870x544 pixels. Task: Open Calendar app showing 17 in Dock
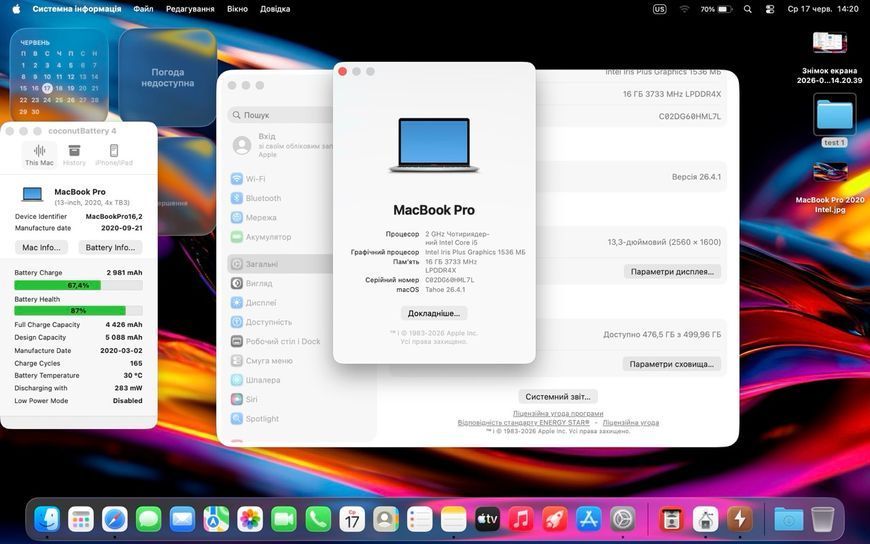coord(352,520)
